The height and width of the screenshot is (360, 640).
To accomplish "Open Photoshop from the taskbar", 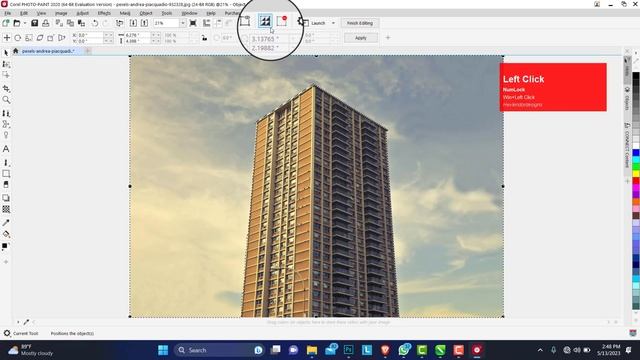I will [x=348, y=350].
